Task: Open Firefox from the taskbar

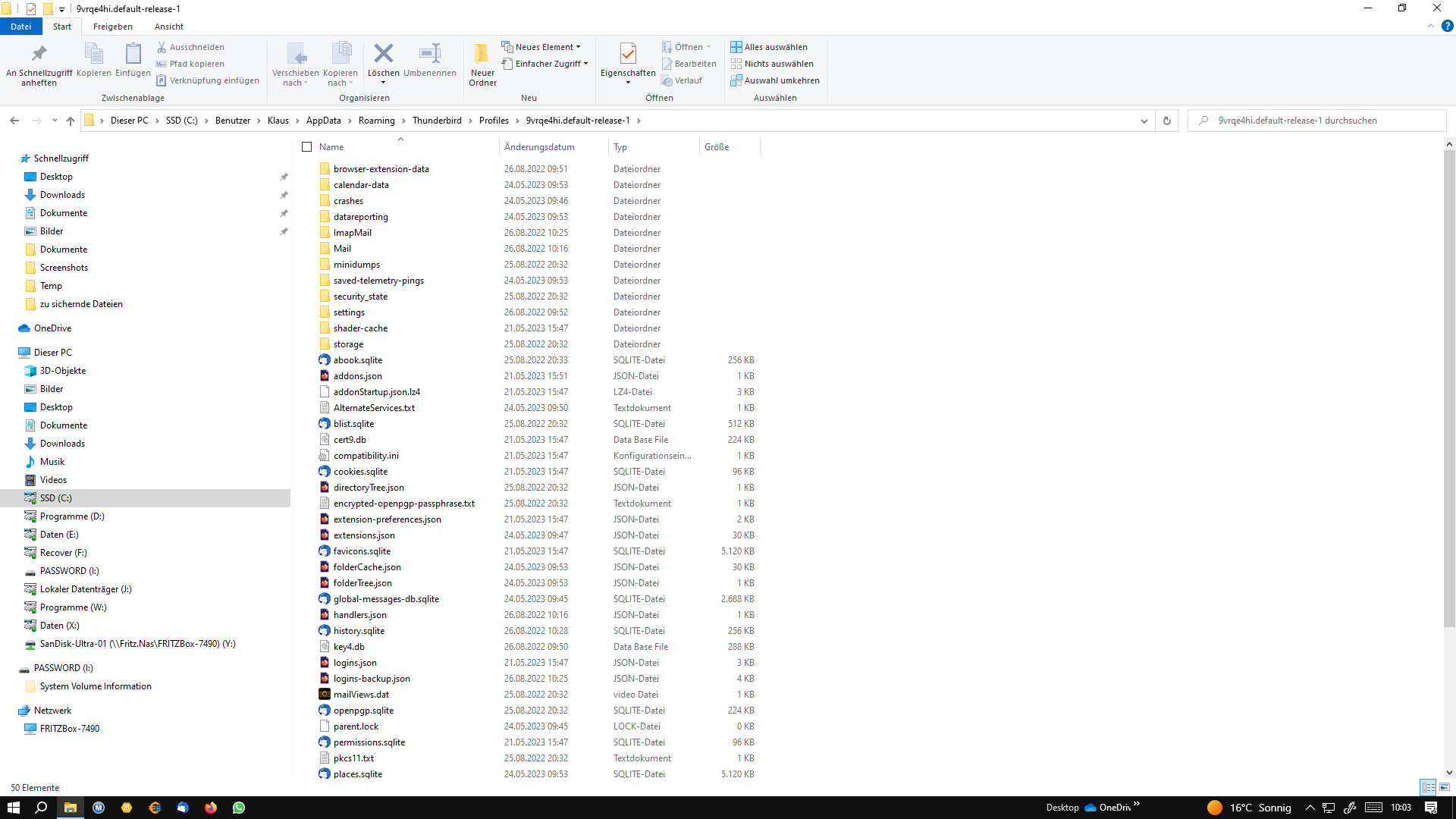Action: point(211,808)
